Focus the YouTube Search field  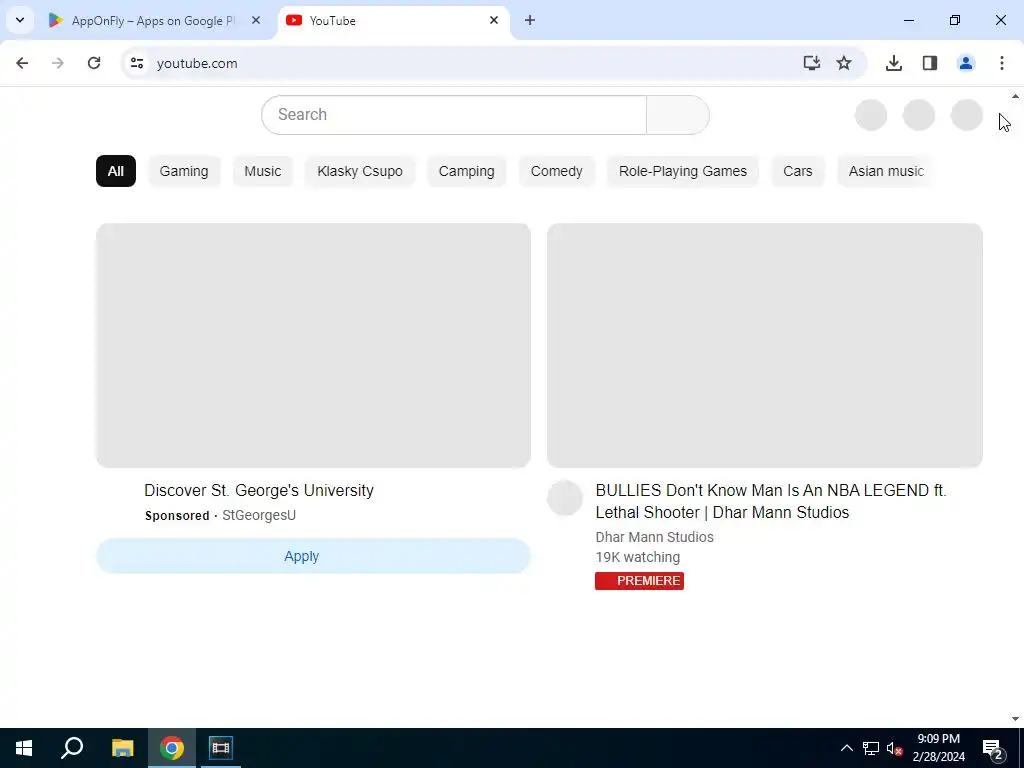[x=454, y=115]
